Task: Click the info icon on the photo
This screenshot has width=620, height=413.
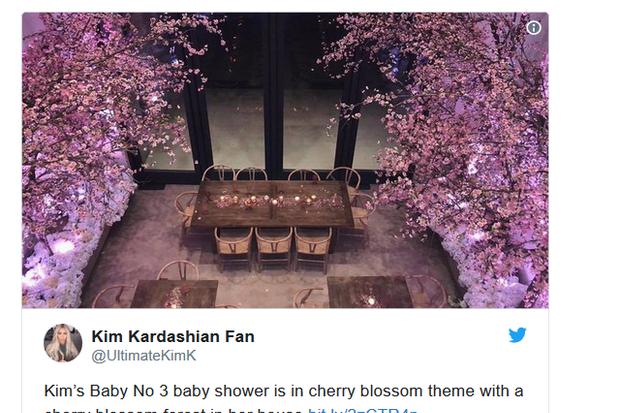Action: pyautogui.click(x=534, y=28)
